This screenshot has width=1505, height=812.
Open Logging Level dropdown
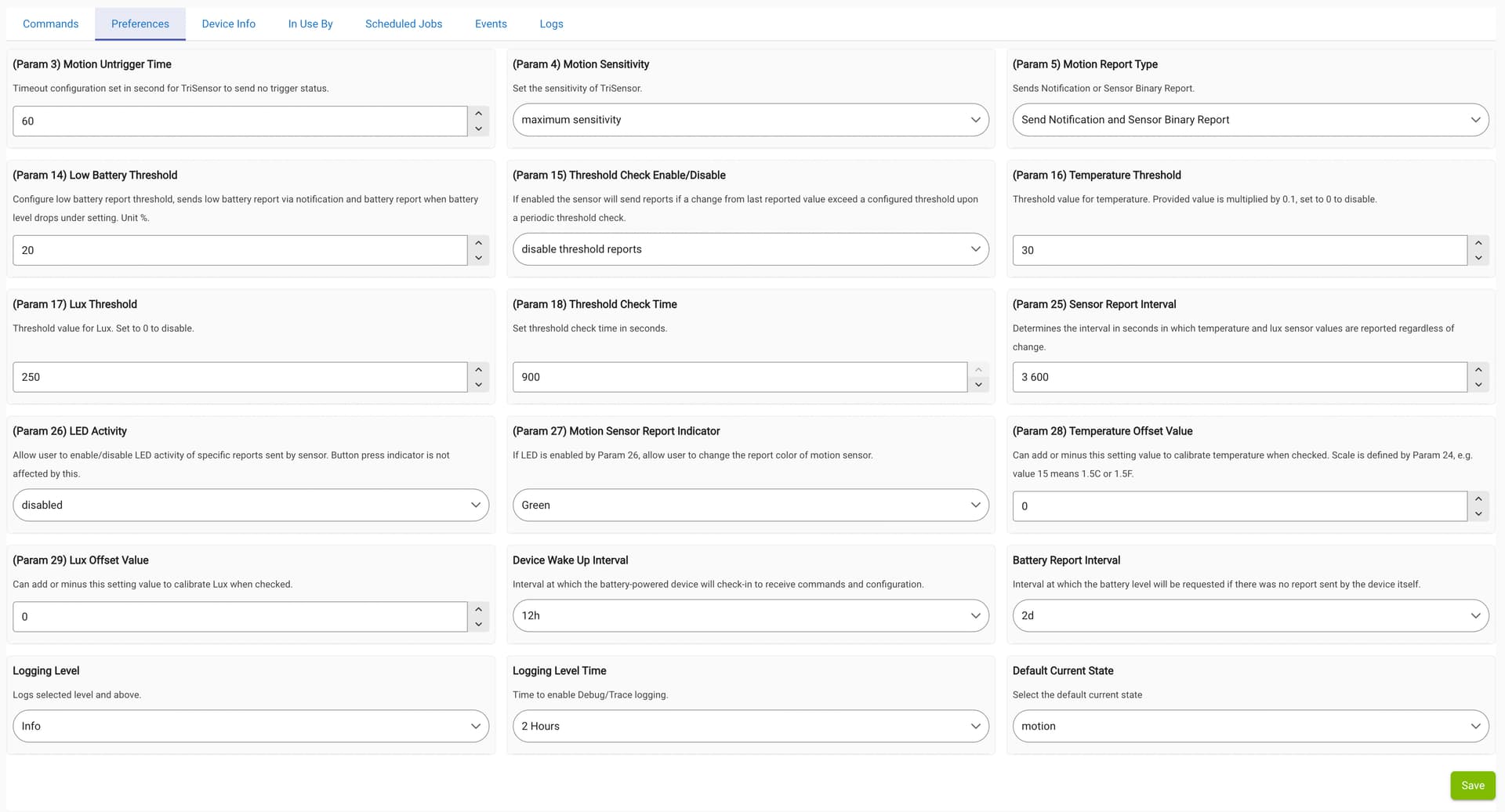251,726
